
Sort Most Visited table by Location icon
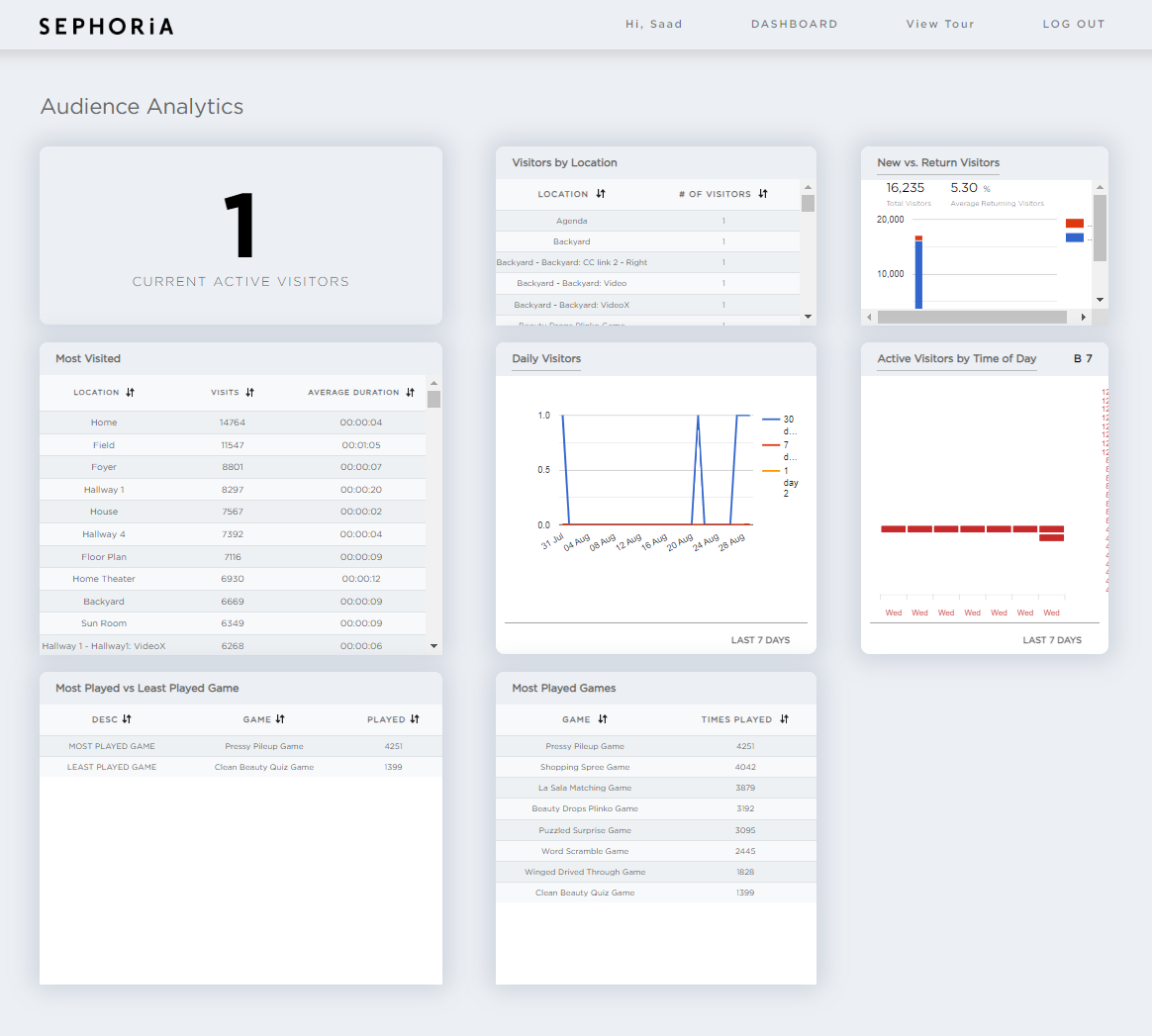coord(130,393)
